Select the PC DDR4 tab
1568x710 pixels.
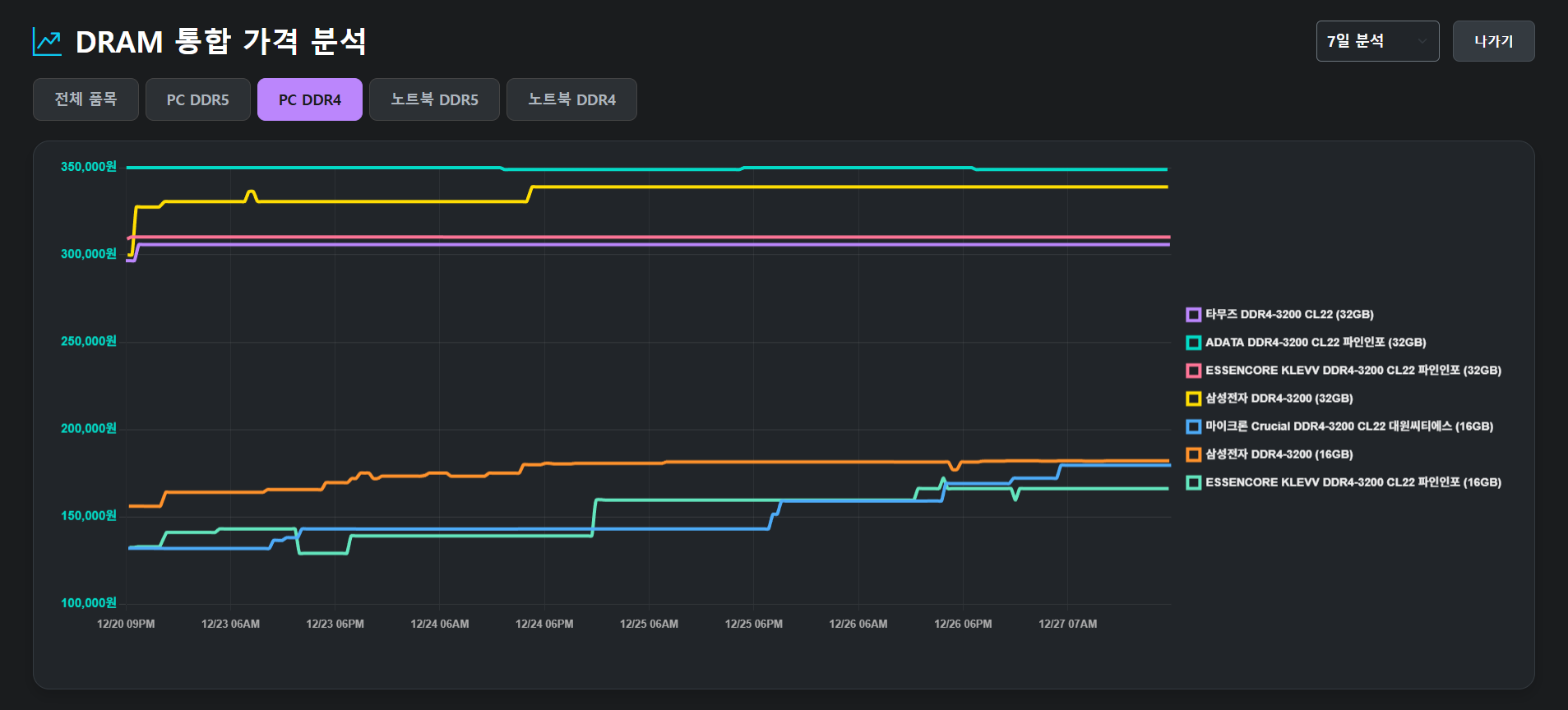point(309,99)
